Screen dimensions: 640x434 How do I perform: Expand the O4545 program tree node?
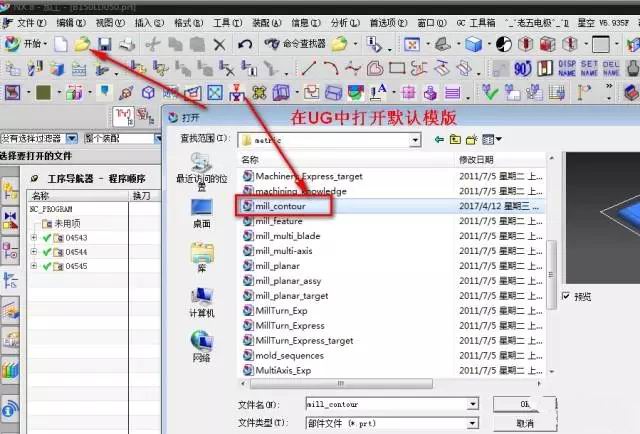click(34, 266)
